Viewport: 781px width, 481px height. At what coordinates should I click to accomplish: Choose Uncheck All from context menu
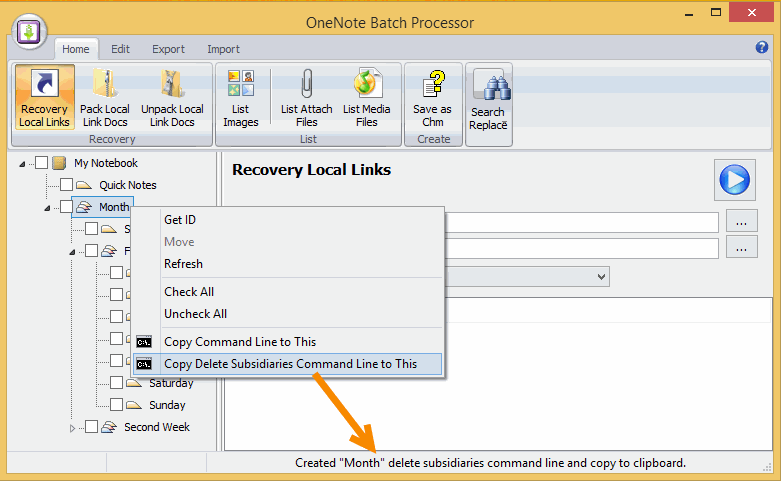click(x=287, y=314)
